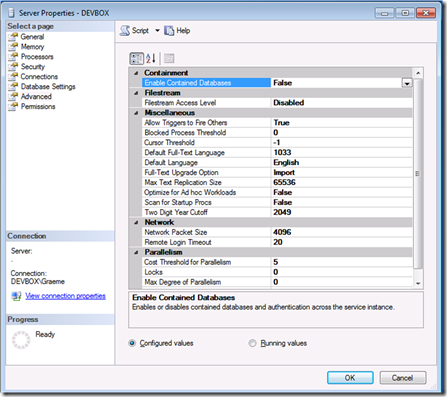447x397 pixels.
Task: Click the Memory page icon
Action: 13,47
